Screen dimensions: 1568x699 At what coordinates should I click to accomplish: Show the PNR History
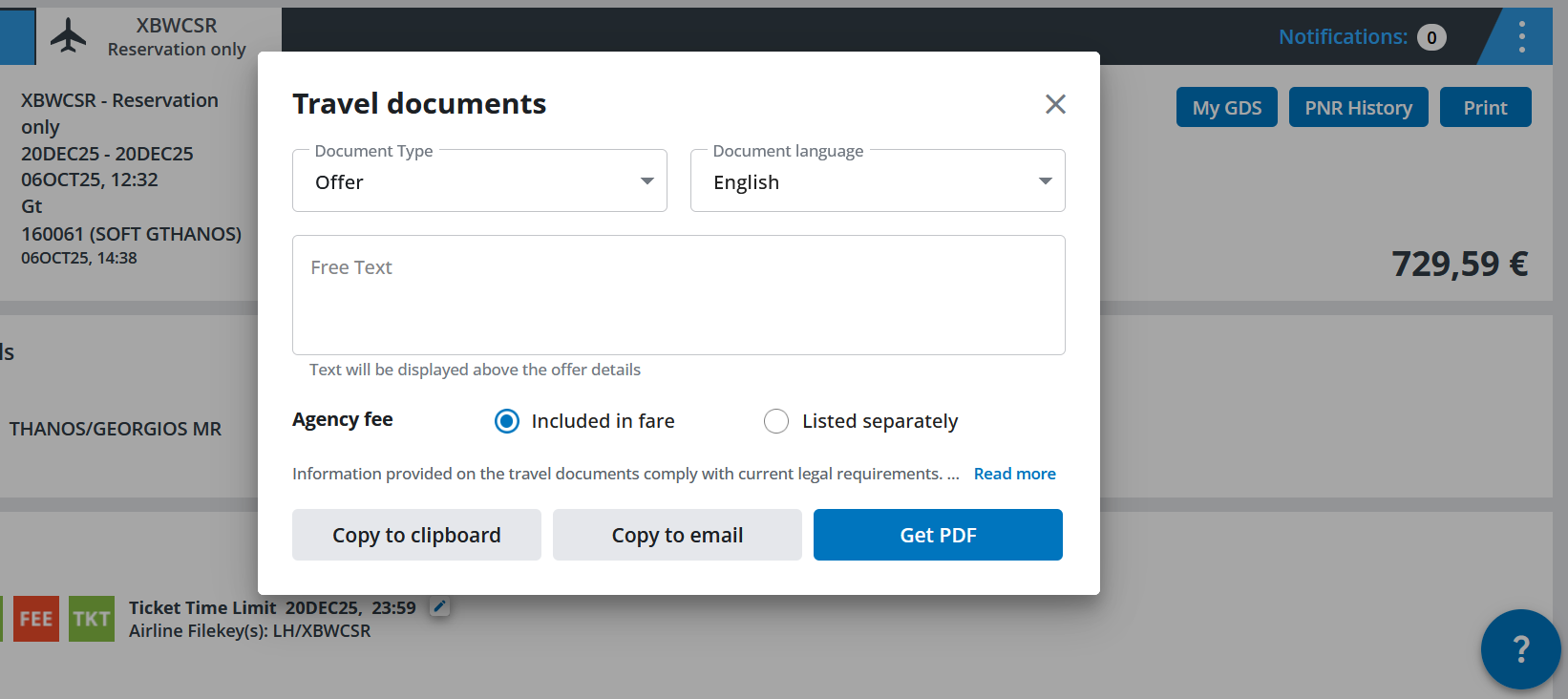pyautogui.click(x=1358, y=108)
